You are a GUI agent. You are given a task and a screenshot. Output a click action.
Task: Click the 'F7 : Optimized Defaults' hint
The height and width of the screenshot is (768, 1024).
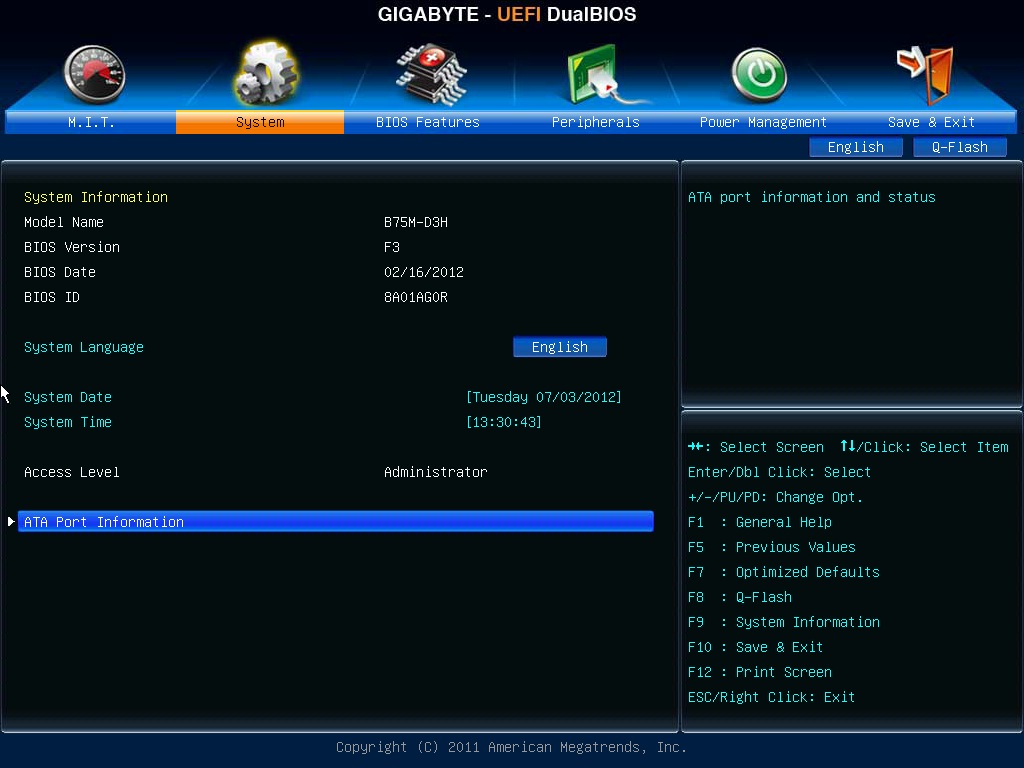pos(784,572)
